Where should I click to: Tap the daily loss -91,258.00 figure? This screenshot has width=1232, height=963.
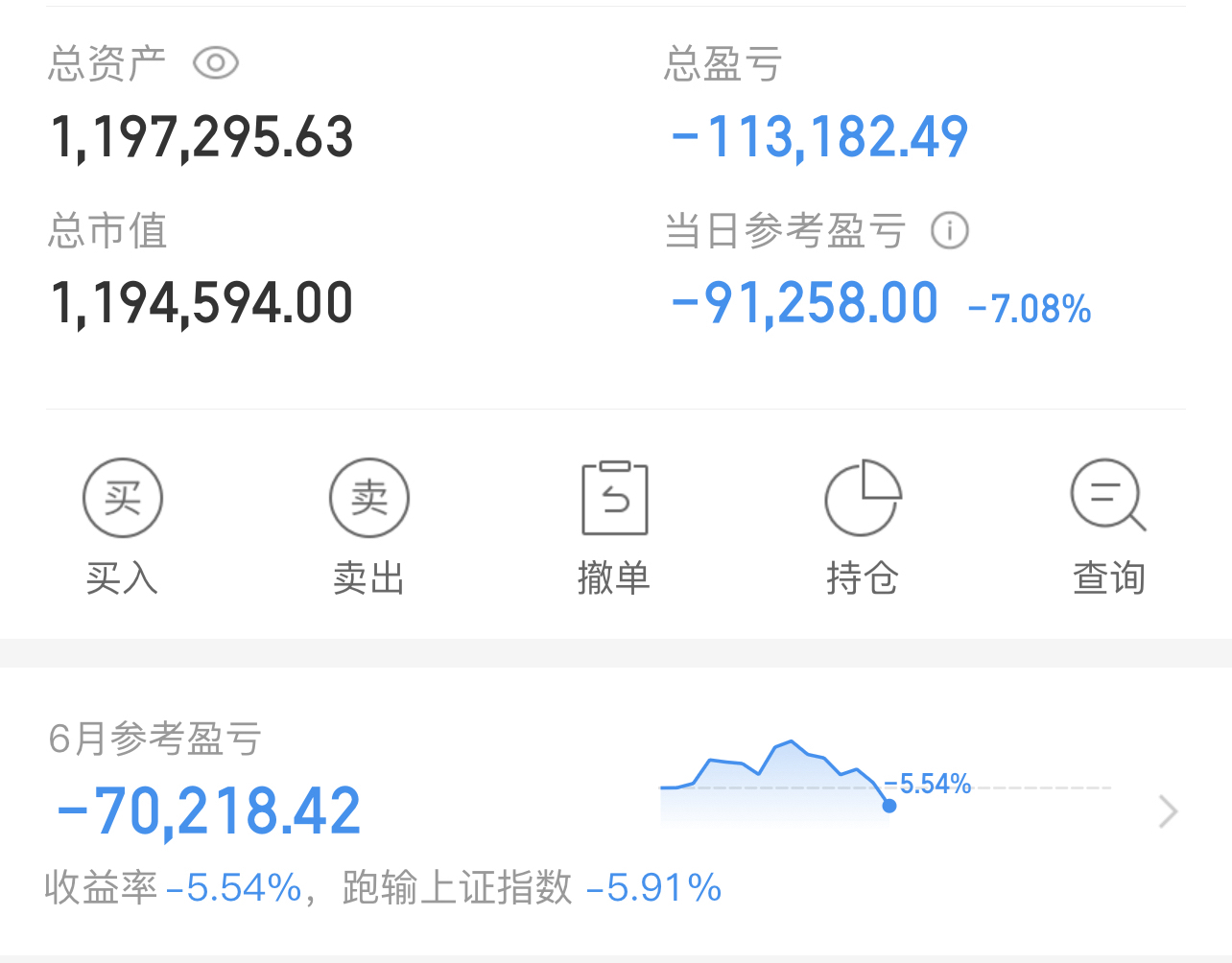coord(804,304)
